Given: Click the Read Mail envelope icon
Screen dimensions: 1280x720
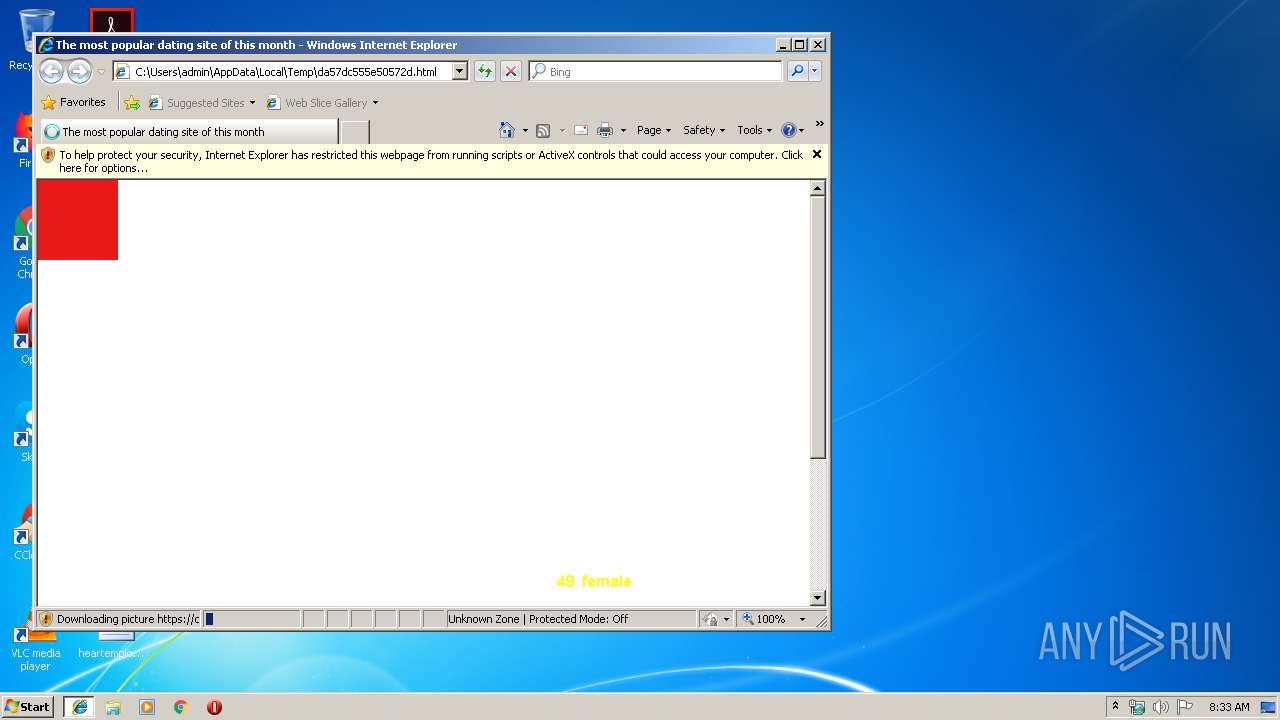Looking at the screenshot, I should pyautogui.click(x=580, y=130).
